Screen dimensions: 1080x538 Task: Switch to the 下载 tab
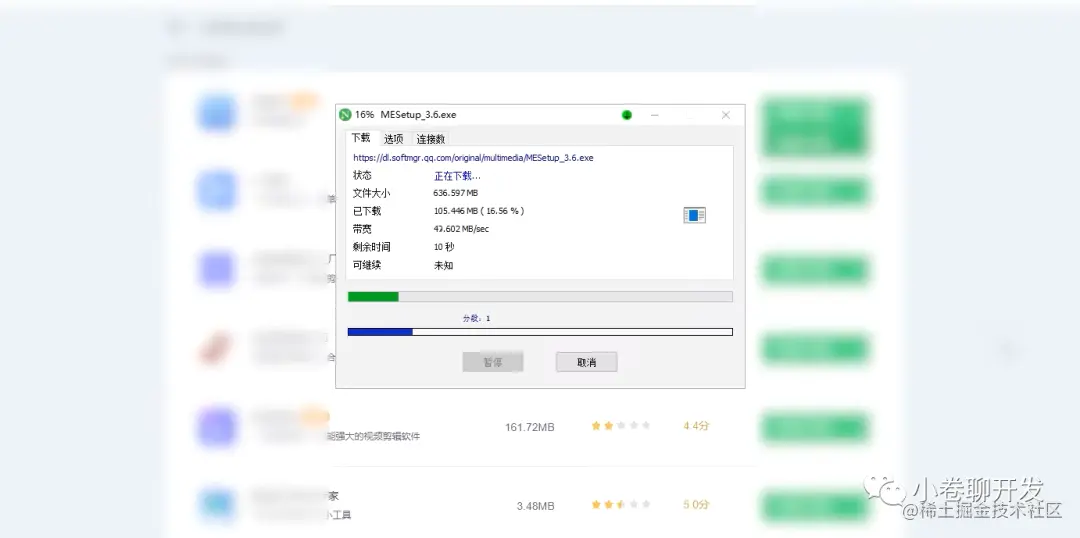[x=361, y=138]
